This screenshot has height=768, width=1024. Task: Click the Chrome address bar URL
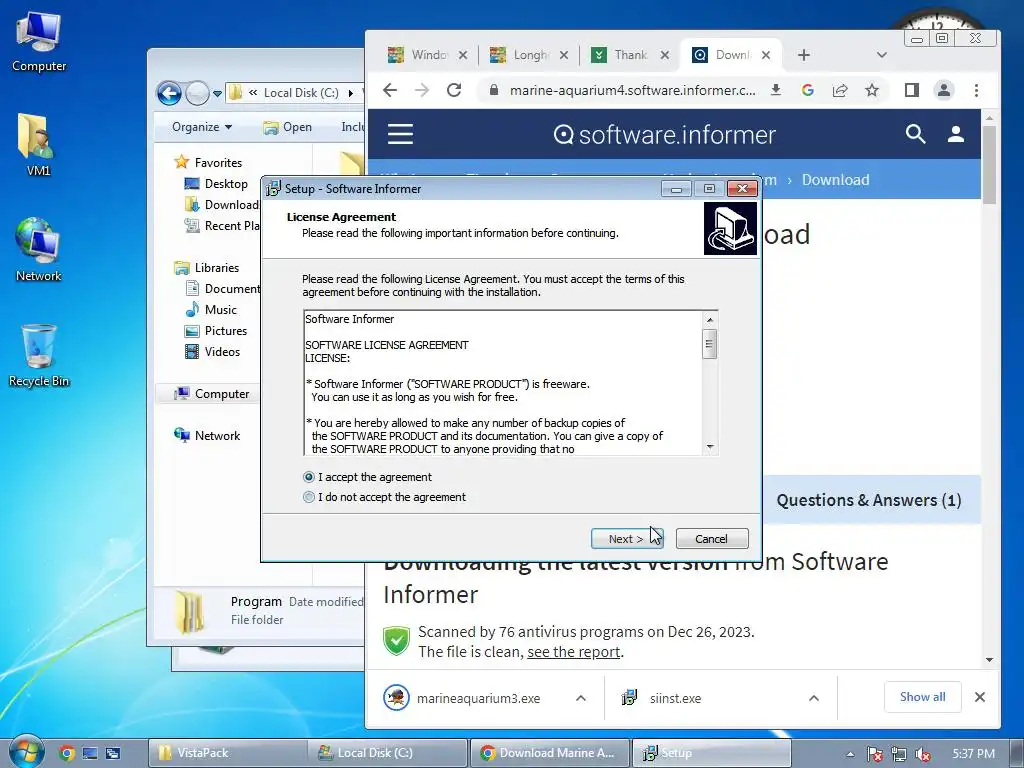632,90
